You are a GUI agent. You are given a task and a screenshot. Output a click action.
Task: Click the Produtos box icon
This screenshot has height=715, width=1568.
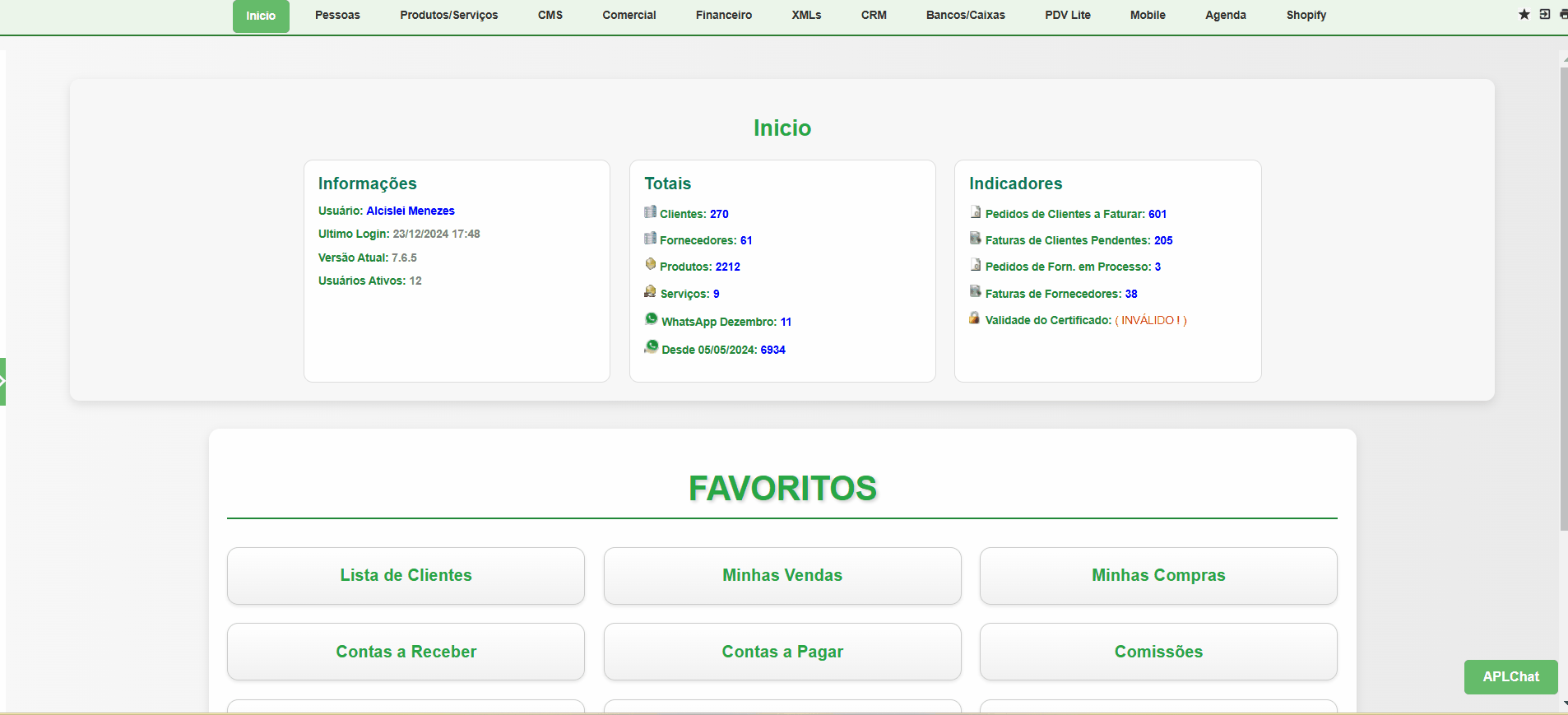click(650, 264)
